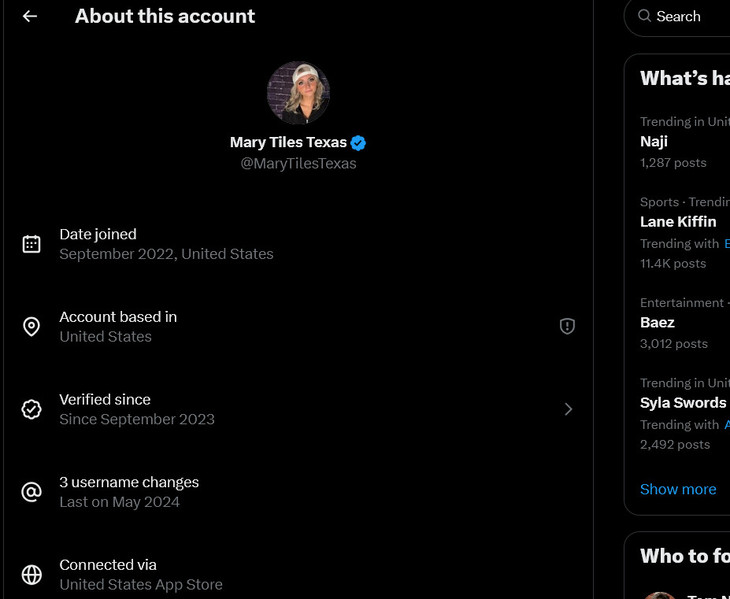The image size is (730, 599).
Task: Click the back arrow icon
Action: pos(30,16)
